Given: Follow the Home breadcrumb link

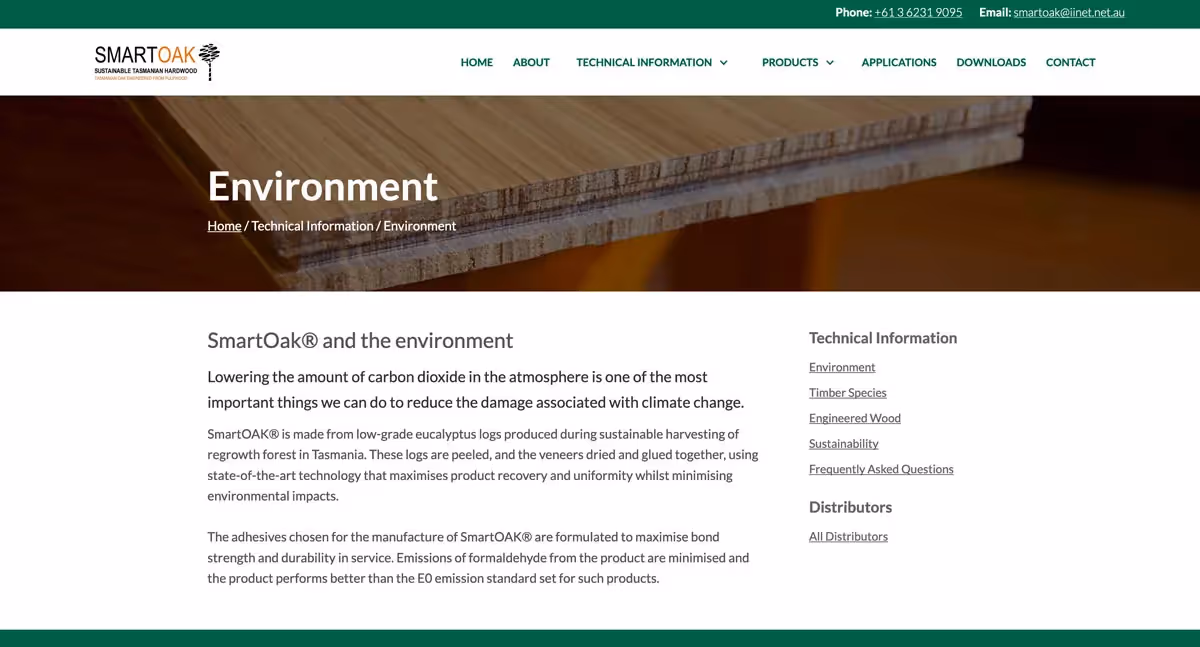Looking at the screenshot, I should point(224,226).
